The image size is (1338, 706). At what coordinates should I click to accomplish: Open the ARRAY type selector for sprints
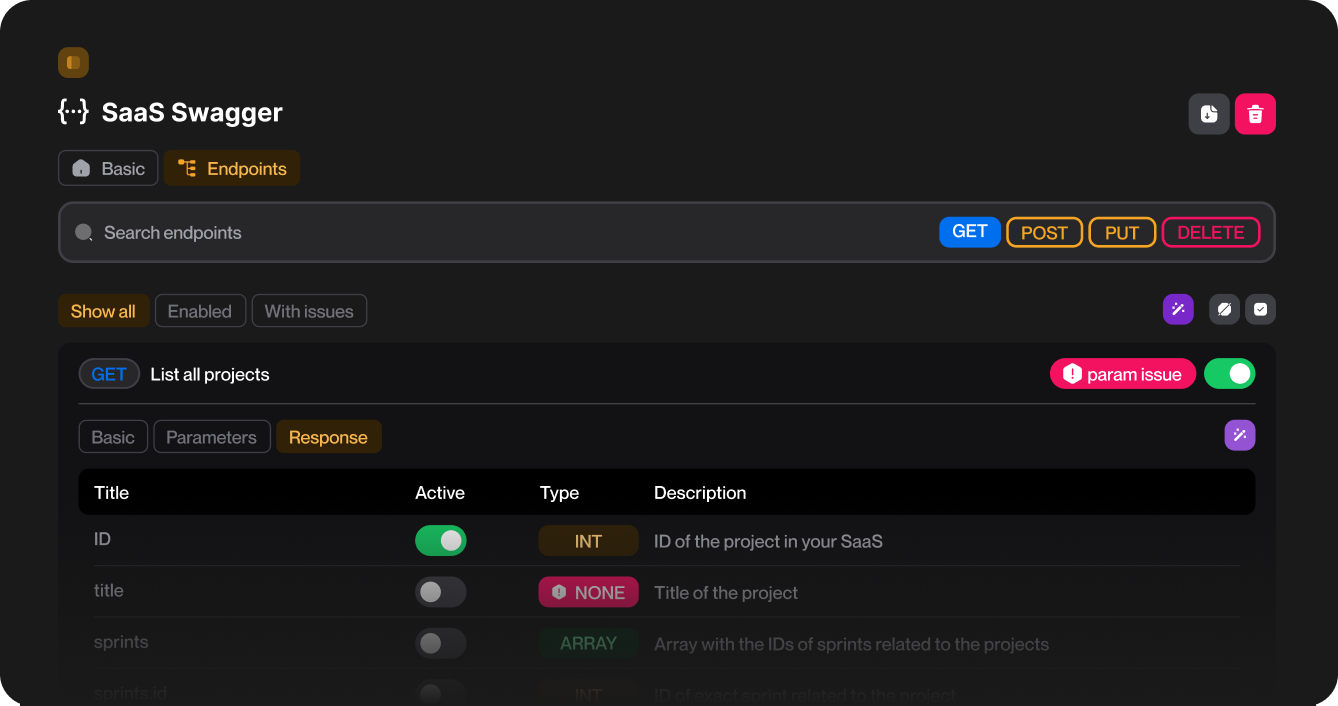pyautogui.click(x=588, y=643)
